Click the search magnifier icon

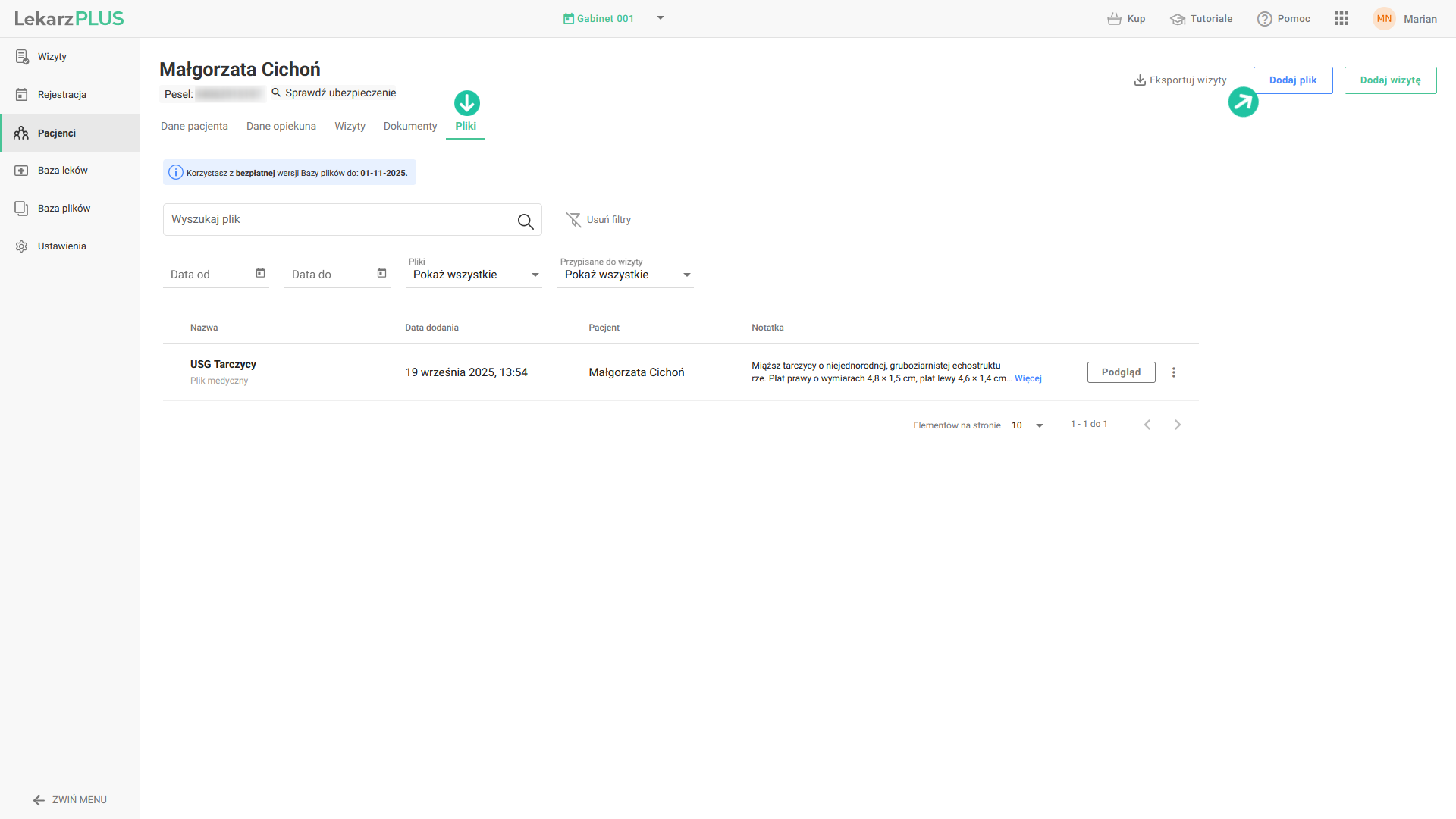[x=525, y=221]
